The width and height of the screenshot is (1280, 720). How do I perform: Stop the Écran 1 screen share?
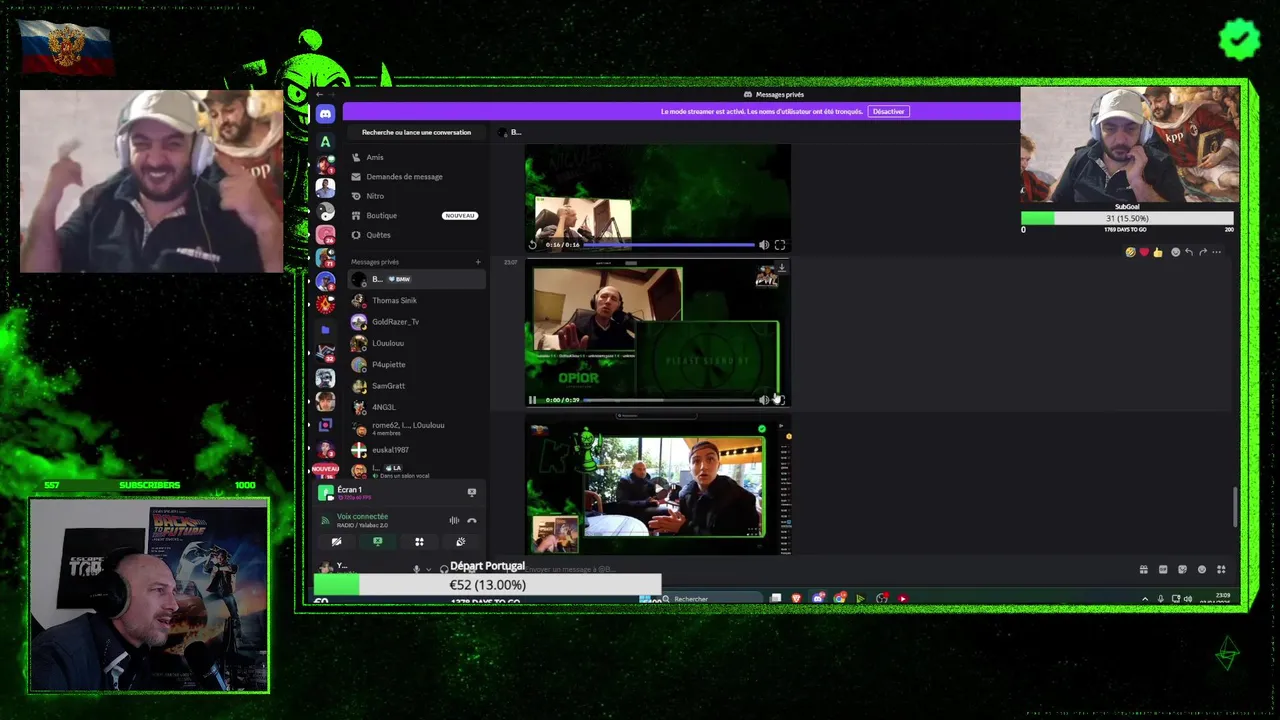click(472, 492)
